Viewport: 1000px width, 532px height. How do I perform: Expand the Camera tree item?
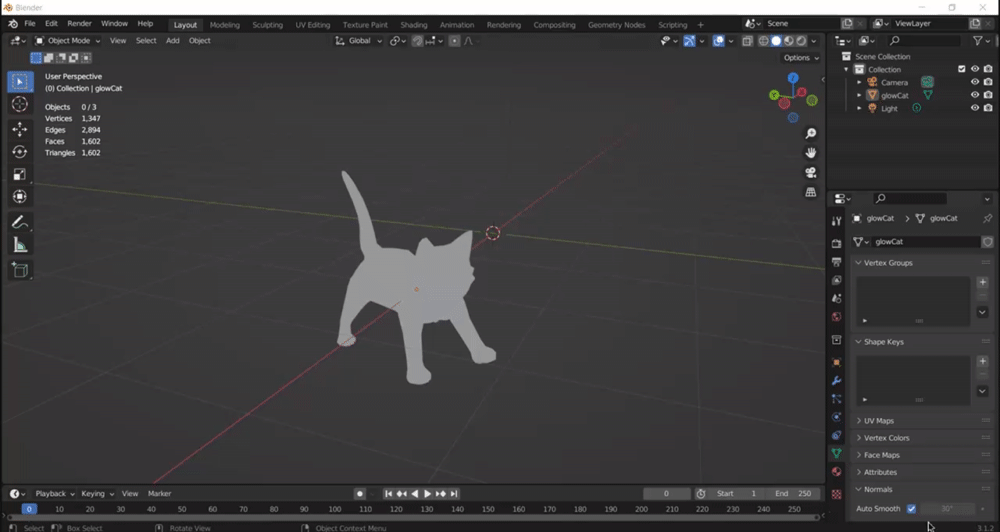pos(859,82)
